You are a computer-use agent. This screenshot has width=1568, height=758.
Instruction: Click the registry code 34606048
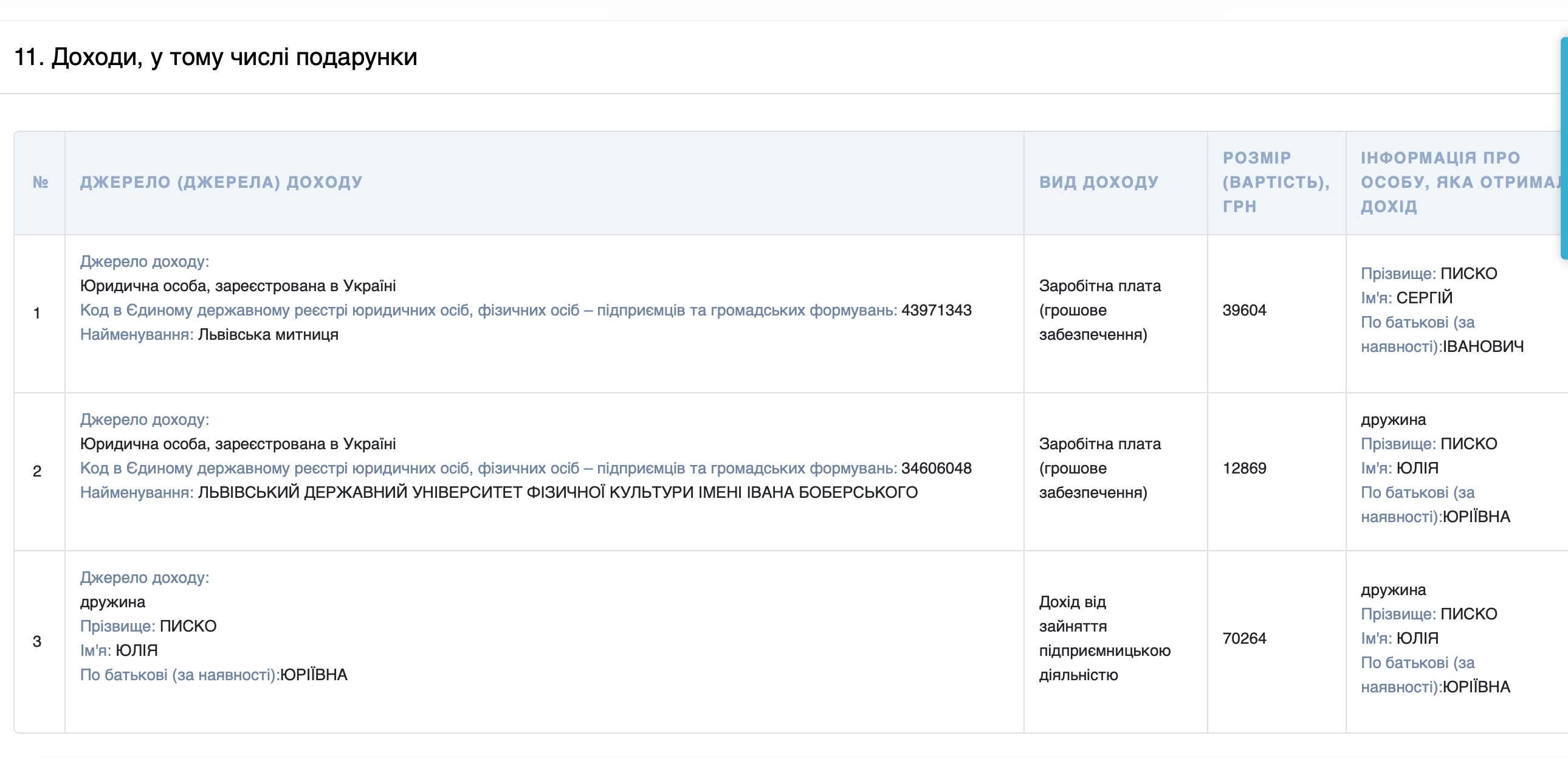(x=936, y=468)
